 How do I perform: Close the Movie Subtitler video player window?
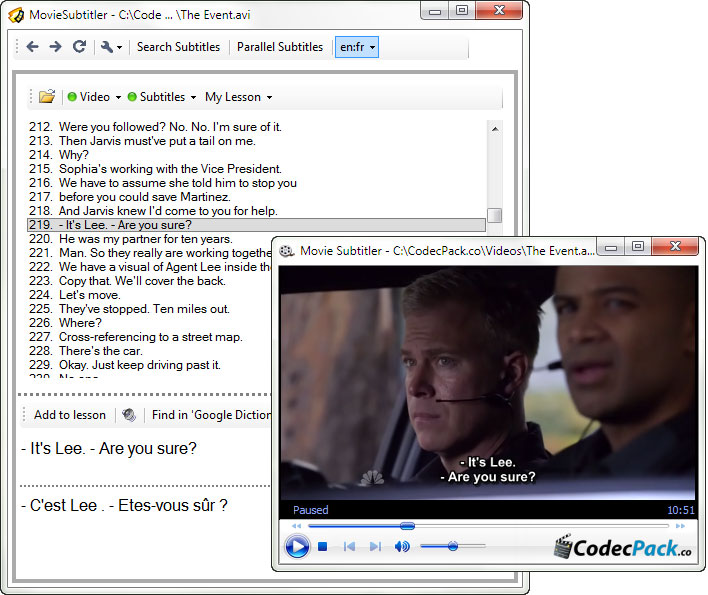click(675, 246)
